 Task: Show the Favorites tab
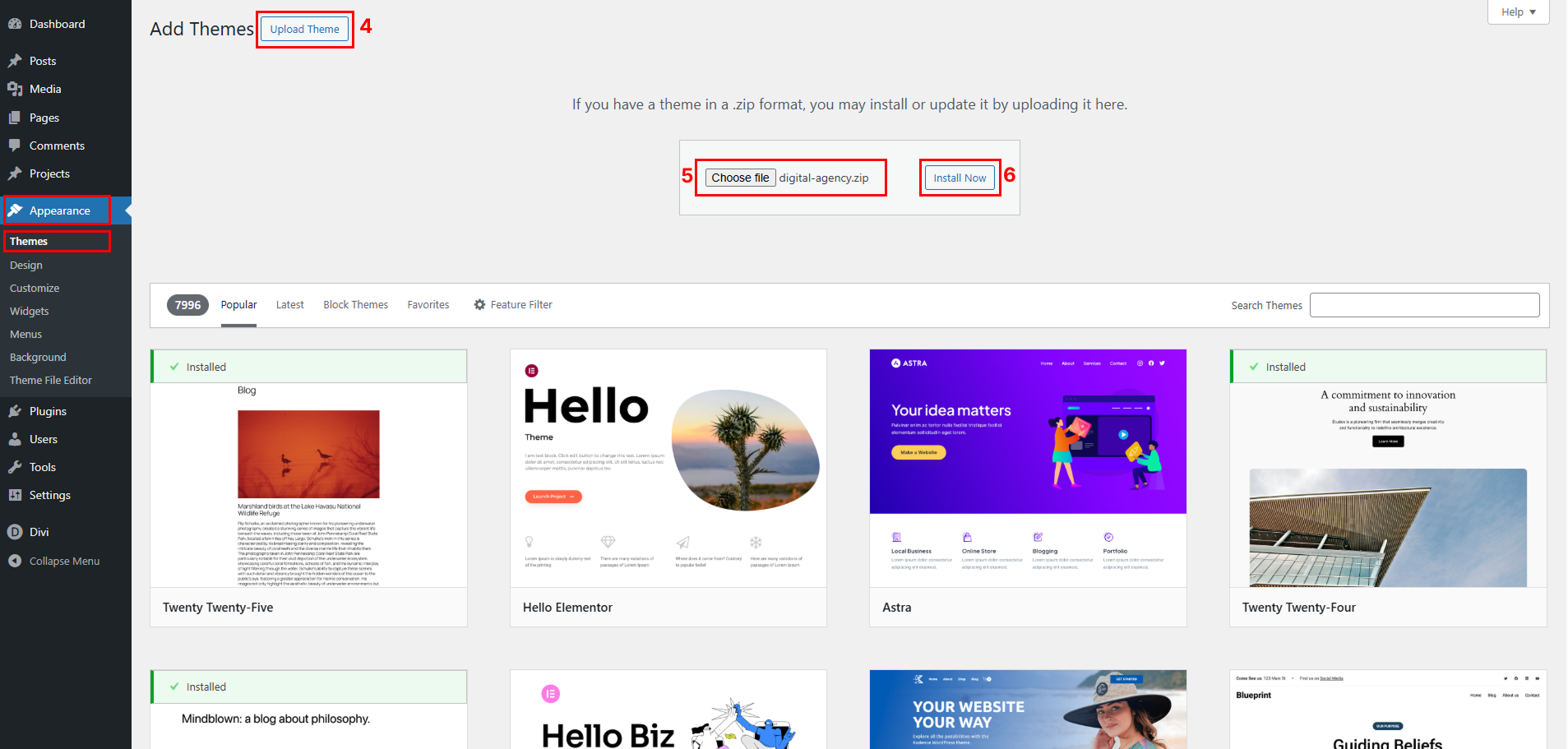tap(428, 305)
